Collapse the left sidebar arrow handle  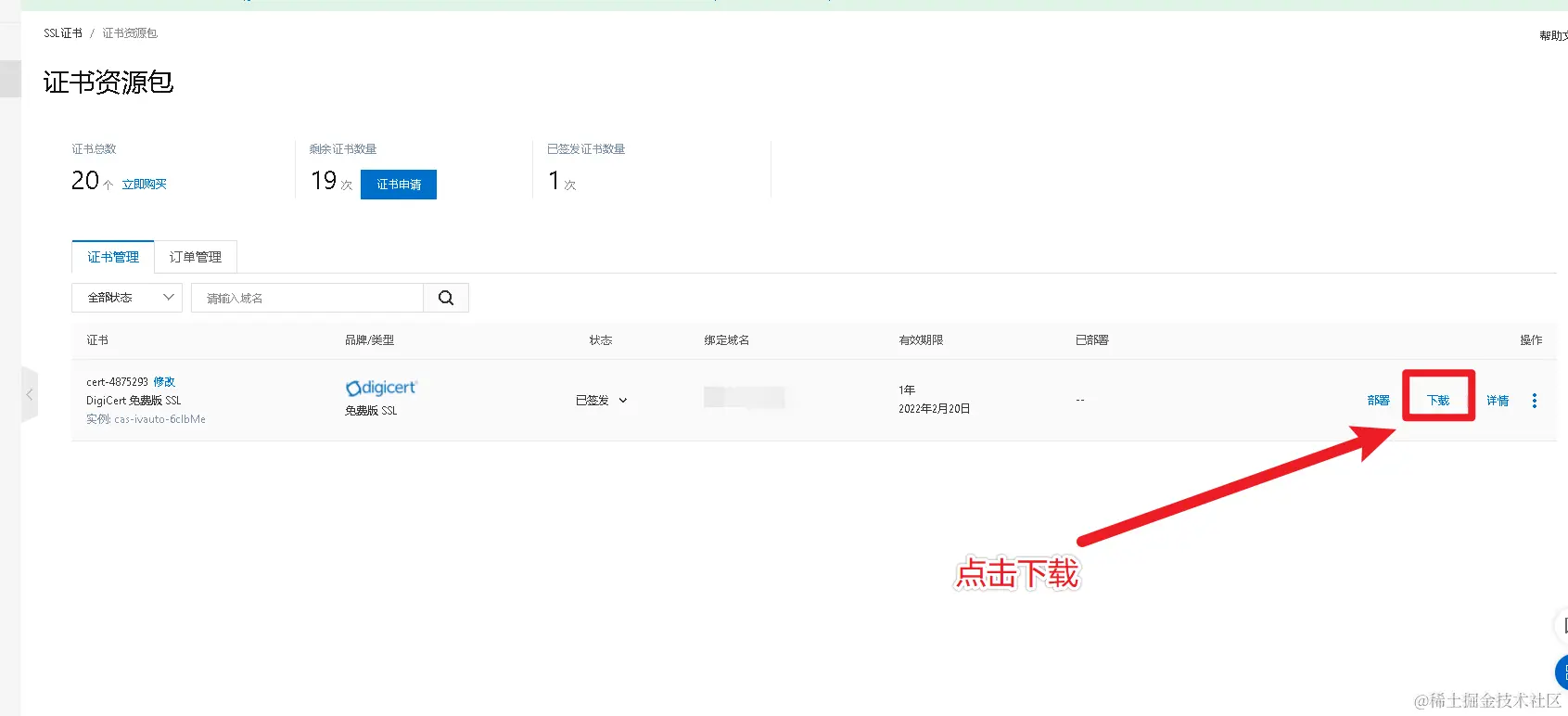coord(30,395)
